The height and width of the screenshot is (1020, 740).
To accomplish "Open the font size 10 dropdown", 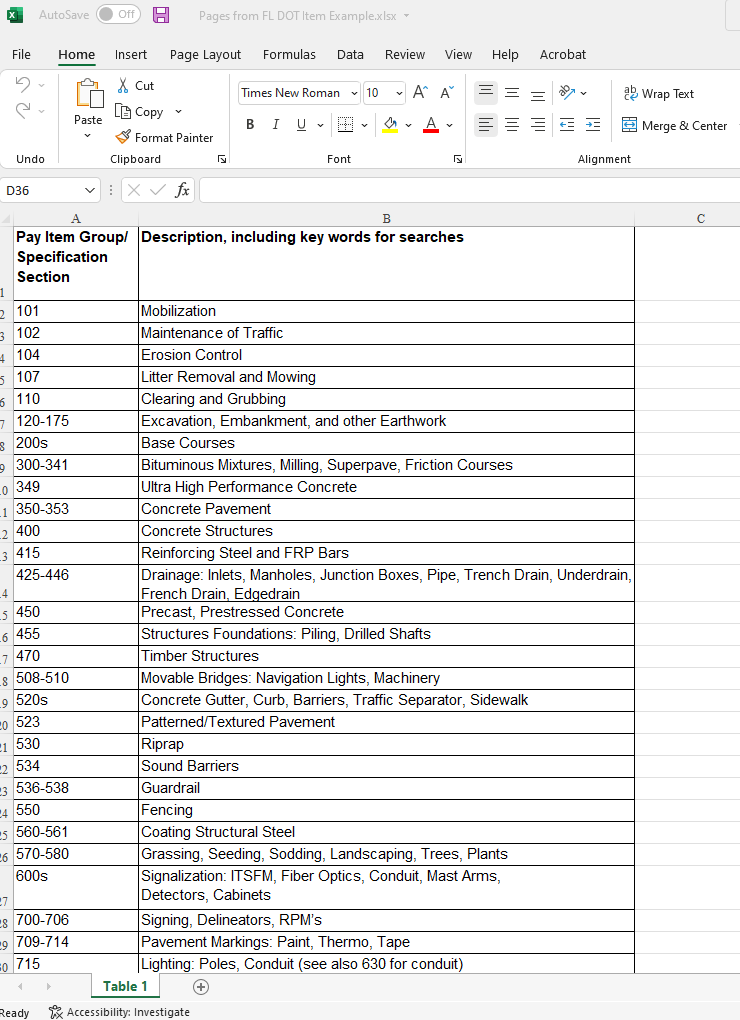I will coord(399,93).
